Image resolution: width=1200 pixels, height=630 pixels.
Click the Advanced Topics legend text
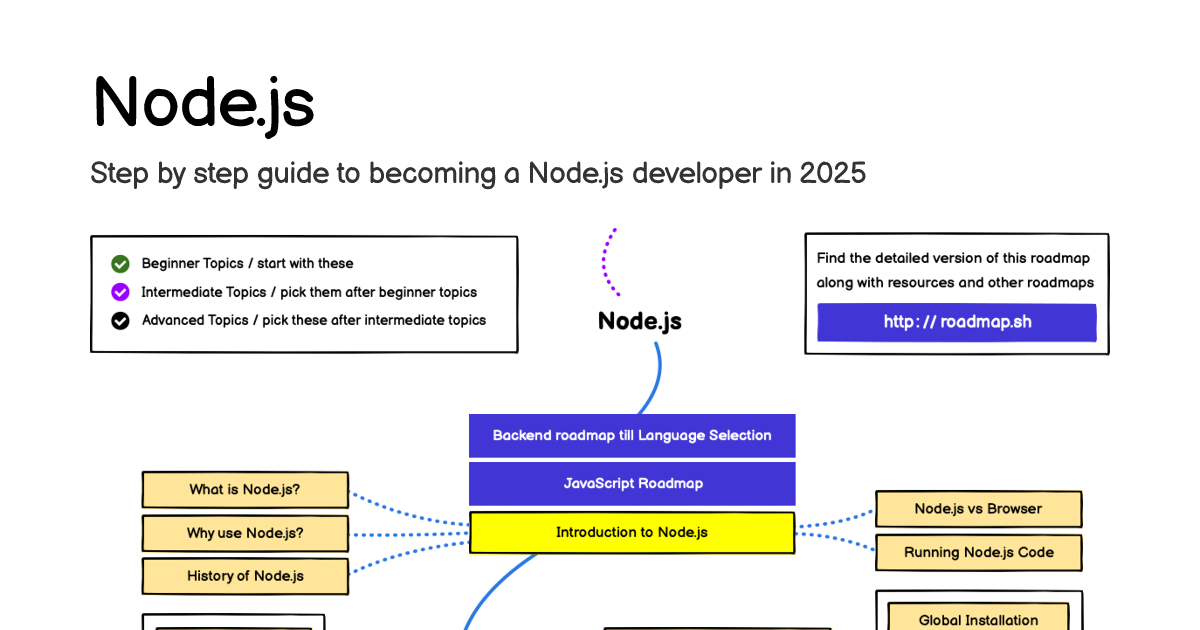click(x=313, y=321)
